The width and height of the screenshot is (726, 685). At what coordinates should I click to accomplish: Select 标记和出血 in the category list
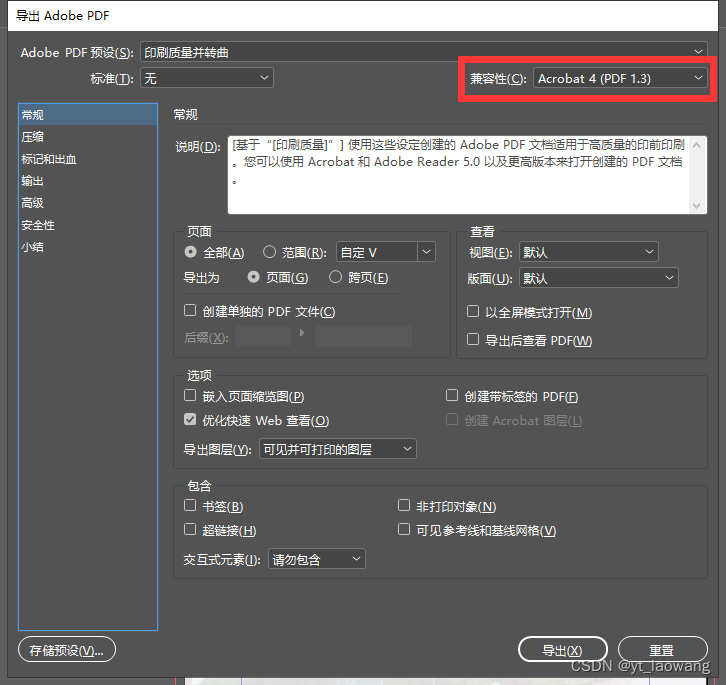(88, 159)
